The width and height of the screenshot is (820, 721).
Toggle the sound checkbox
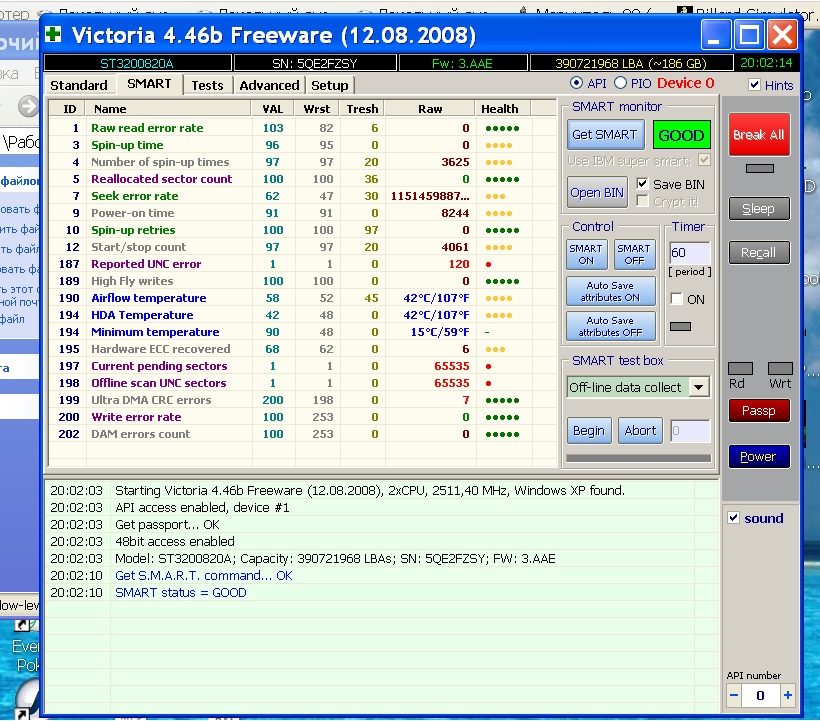pos(734,518)
